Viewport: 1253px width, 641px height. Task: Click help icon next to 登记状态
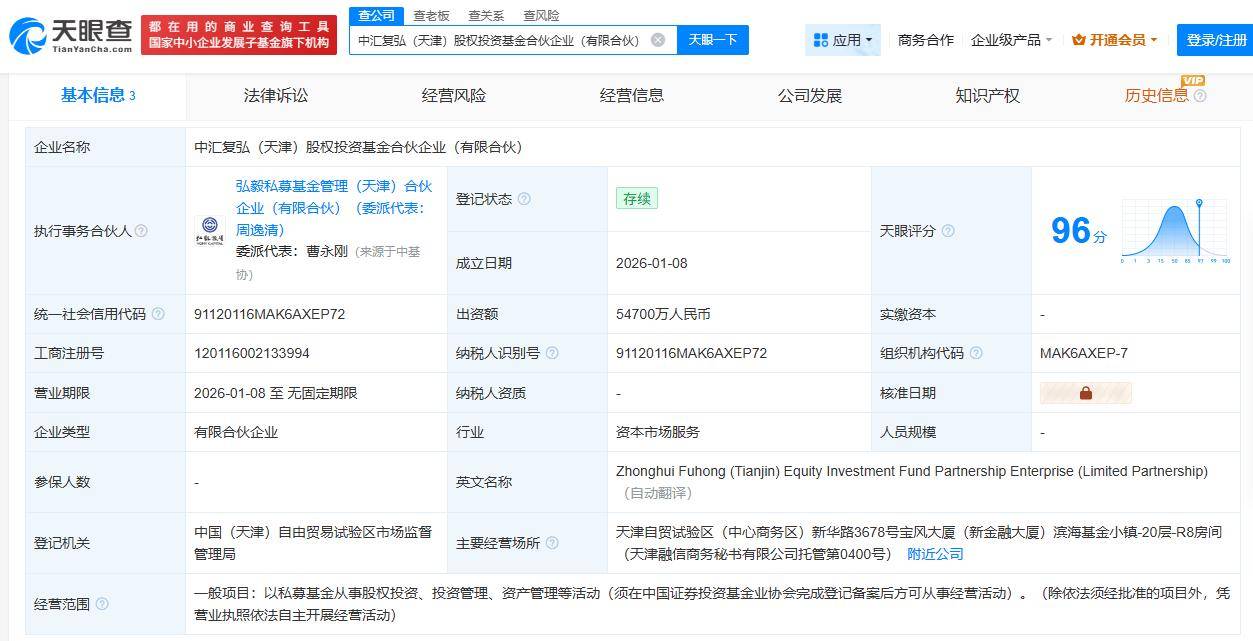tap(524, 199)
